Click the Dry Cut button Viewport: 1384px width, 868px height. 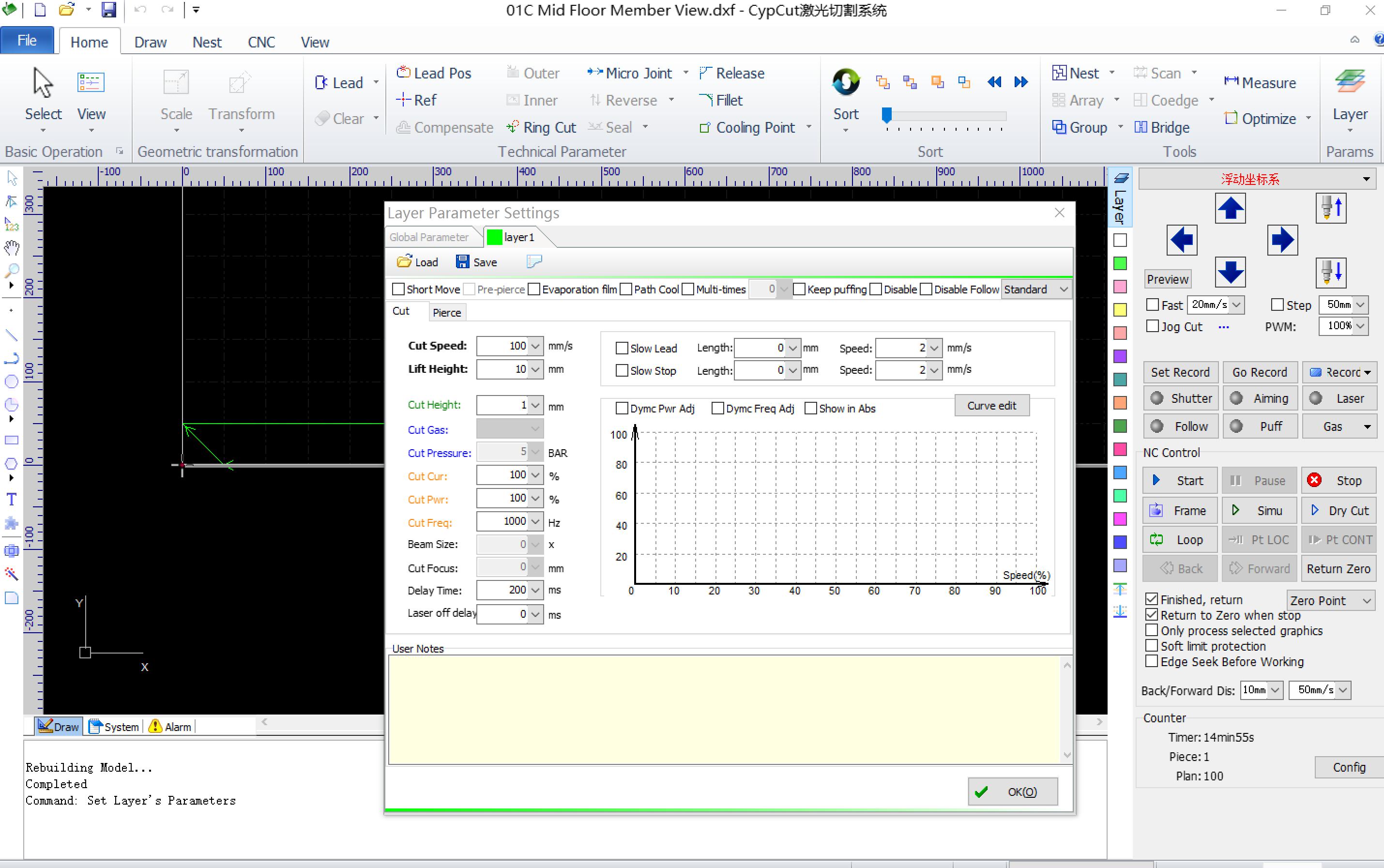point(1338,510)
